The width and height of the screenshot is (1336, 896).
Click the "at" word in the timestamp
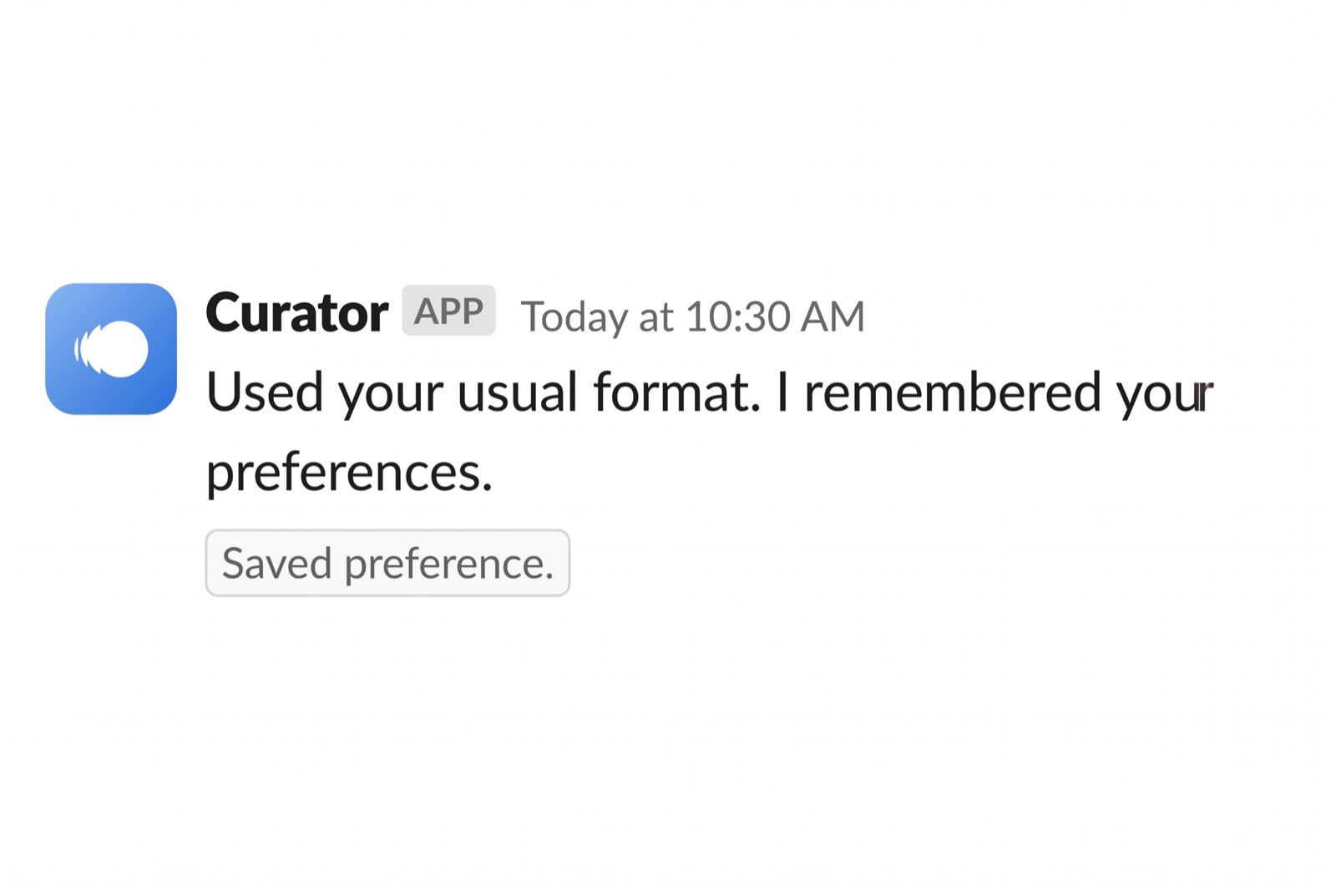656,318
